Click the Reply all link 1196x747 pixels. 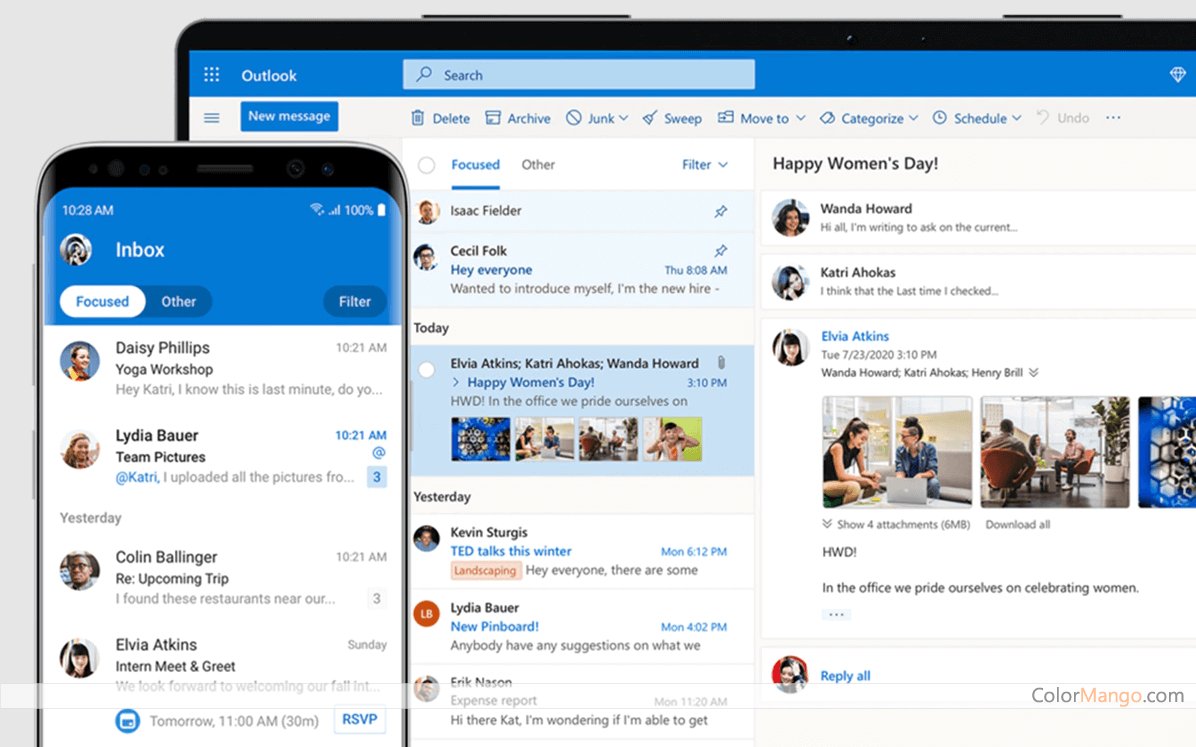click(845, 676)
